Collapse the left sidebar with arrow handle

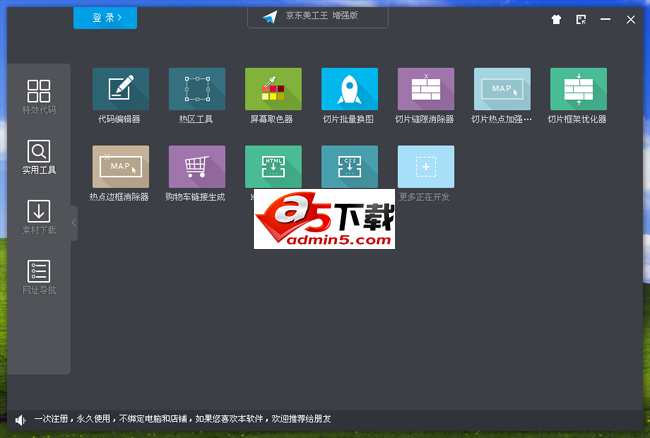tap(74, 223)
